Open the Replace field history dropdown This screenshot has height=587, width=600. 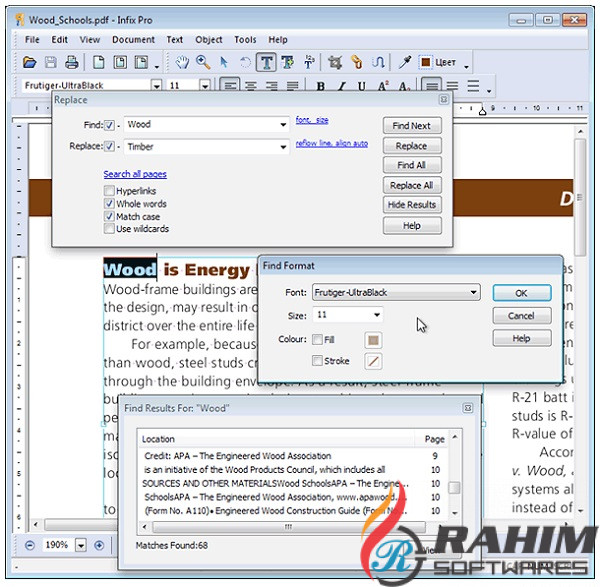(x=283, y=147)
